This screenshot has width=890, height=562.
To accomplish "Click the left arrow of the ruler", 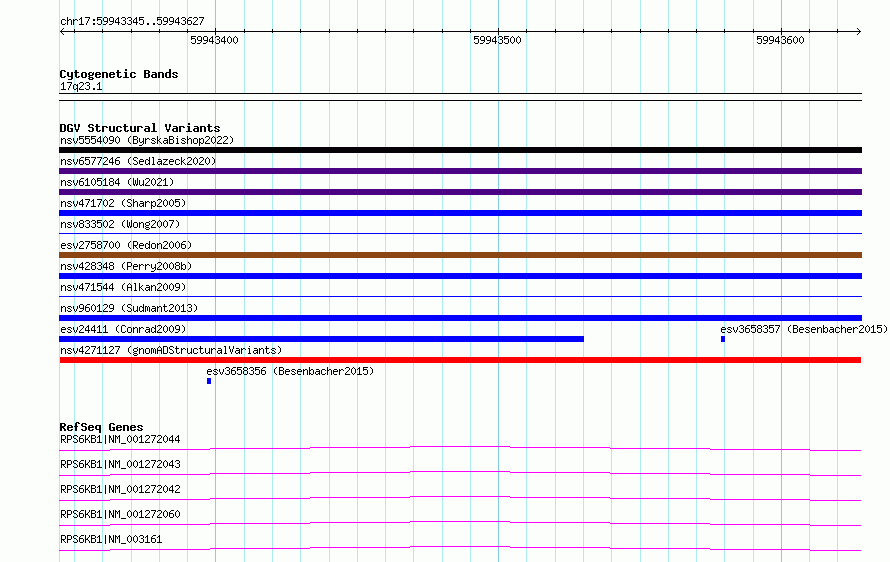I will point(63,32).
